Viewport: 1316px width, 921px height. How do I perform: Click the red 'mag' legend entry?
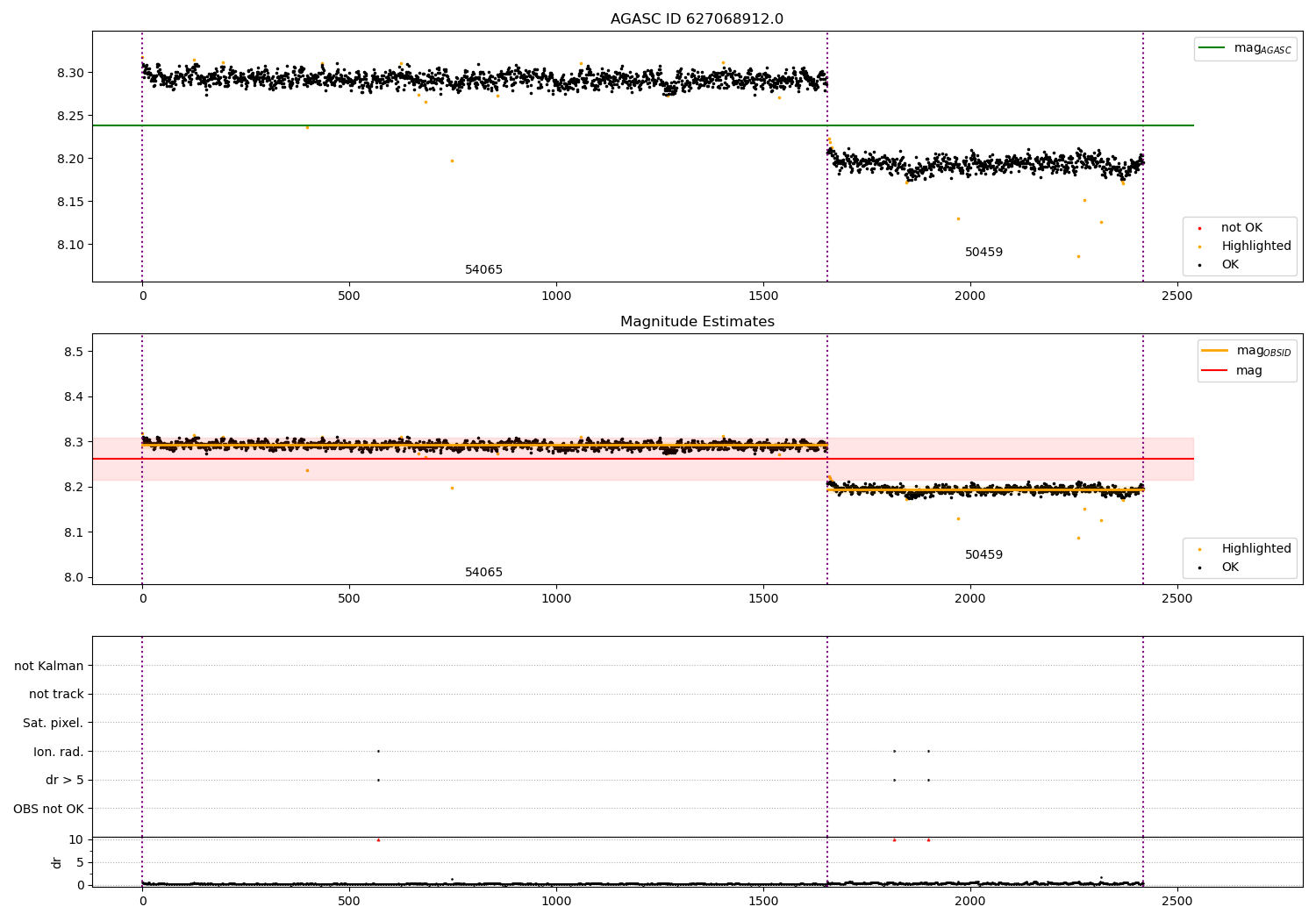(x=1232, y=370)
